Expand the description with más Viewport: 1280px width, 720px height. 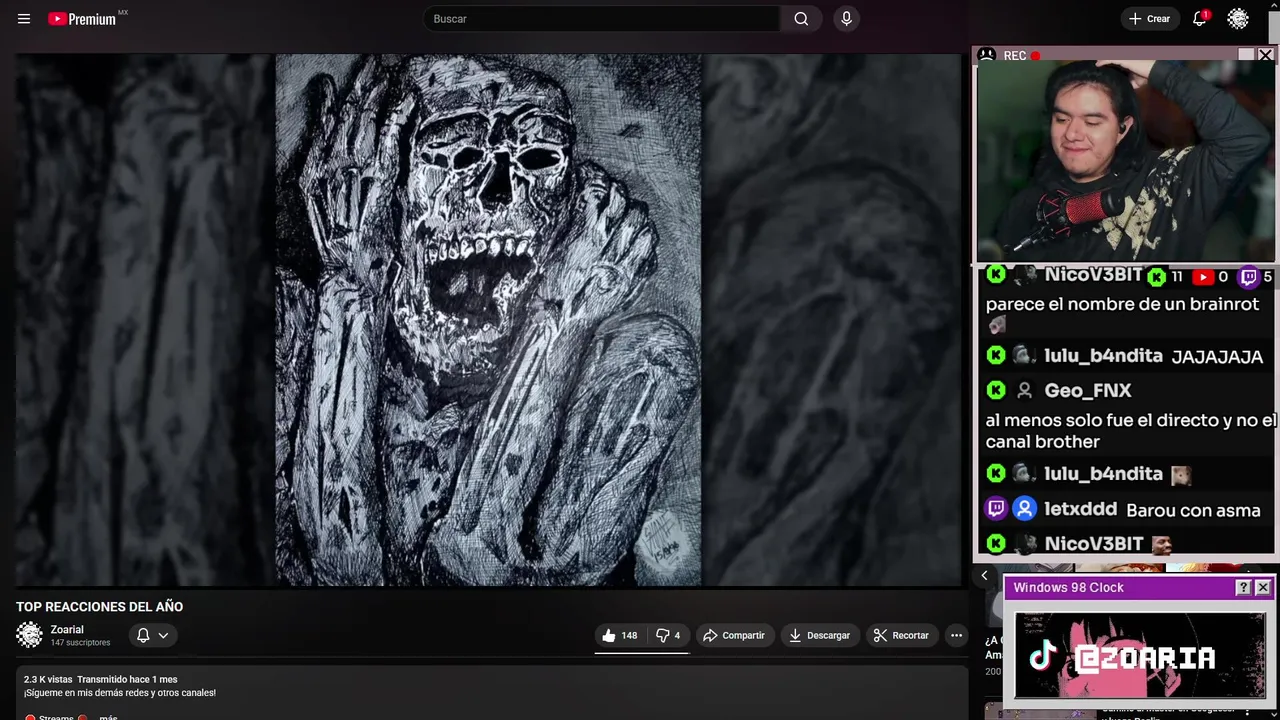[x=108, y=717]
